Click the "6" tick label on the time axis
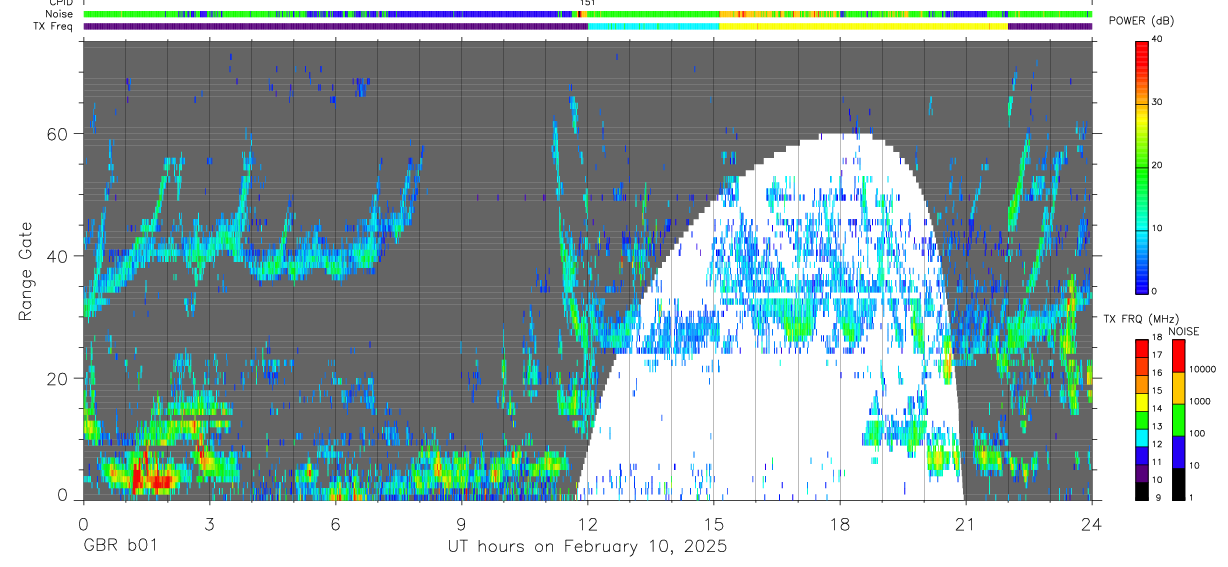Image resolution: width=1228 pixels, height=567 pixels. (335, 524)
